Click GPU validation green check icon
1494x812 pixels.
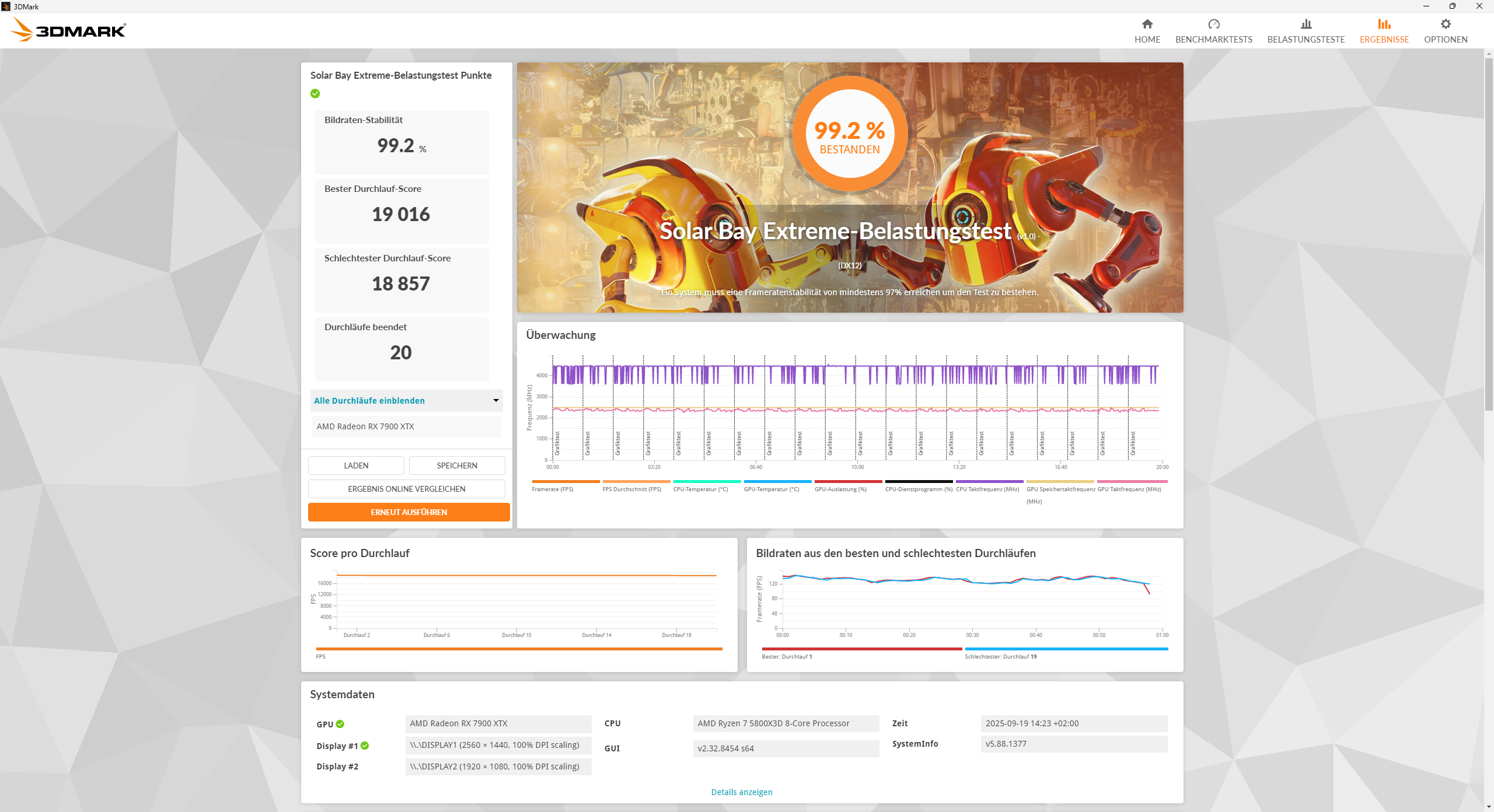pyautogui.click(x=340, y=724)
